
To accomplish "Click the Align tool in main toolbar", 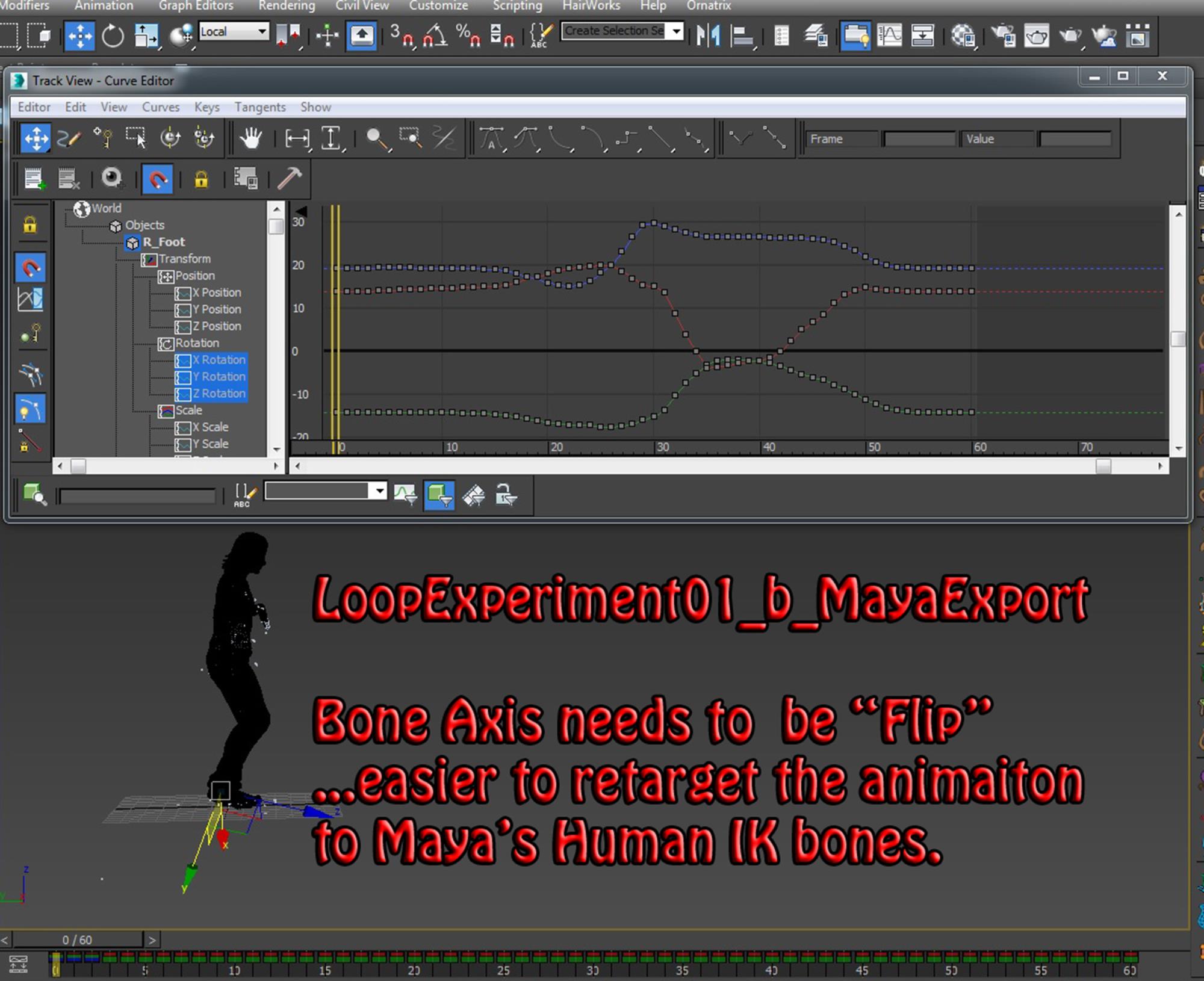I will (x=742, y=35).
